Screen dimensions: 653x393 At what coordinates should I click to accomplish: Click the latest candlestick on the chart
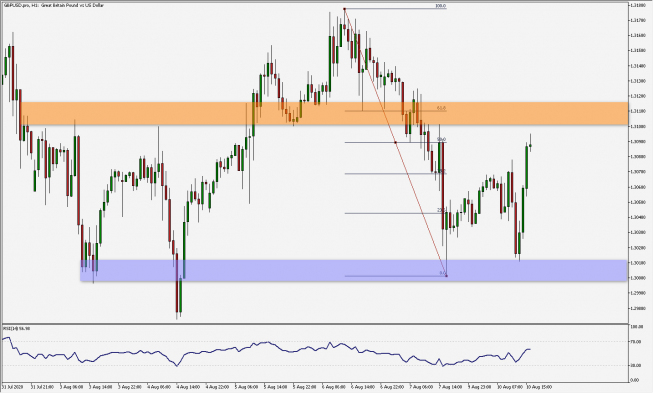click(530, 144)
